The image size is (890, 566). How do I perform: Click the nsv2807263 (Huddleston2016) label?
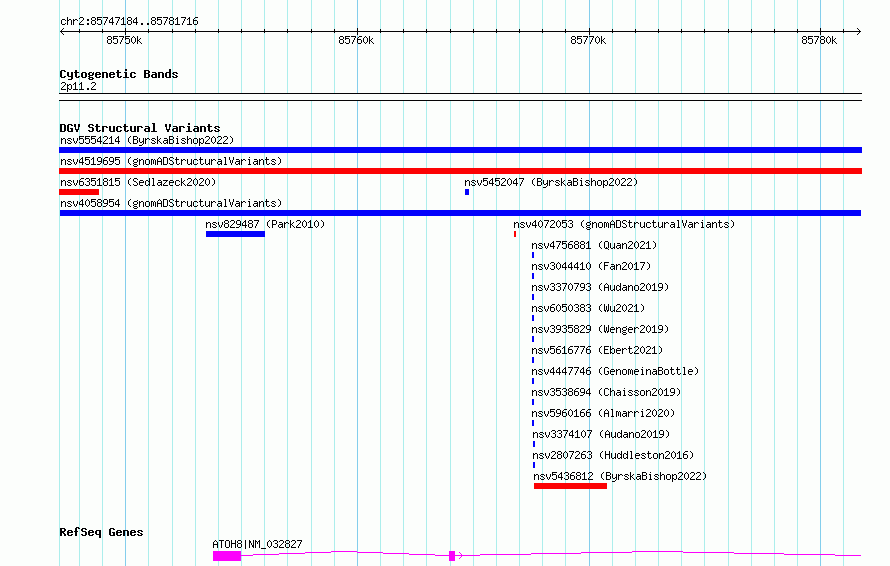(613, 455)
